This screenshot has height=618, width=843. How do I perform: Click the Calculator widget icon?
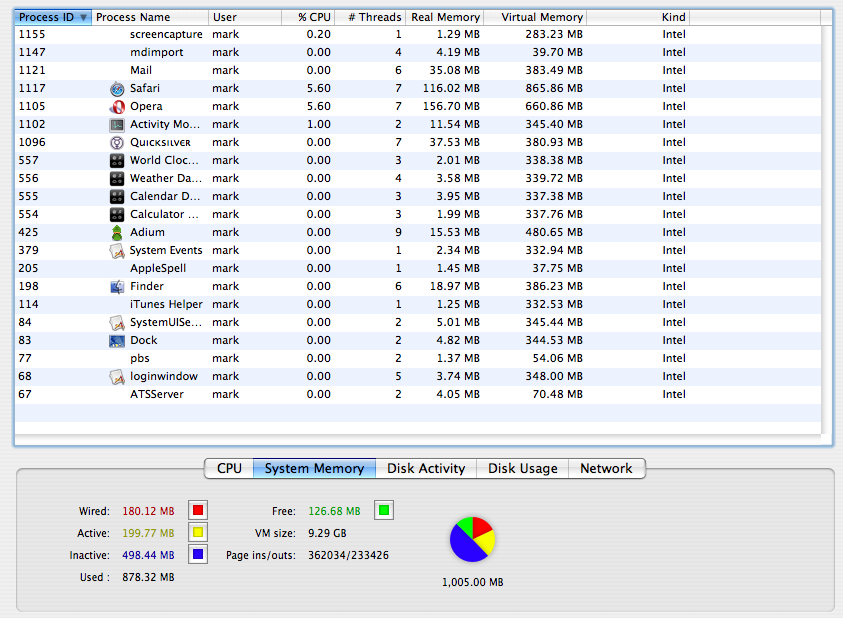pyautogui.click(x=117, y=215)
